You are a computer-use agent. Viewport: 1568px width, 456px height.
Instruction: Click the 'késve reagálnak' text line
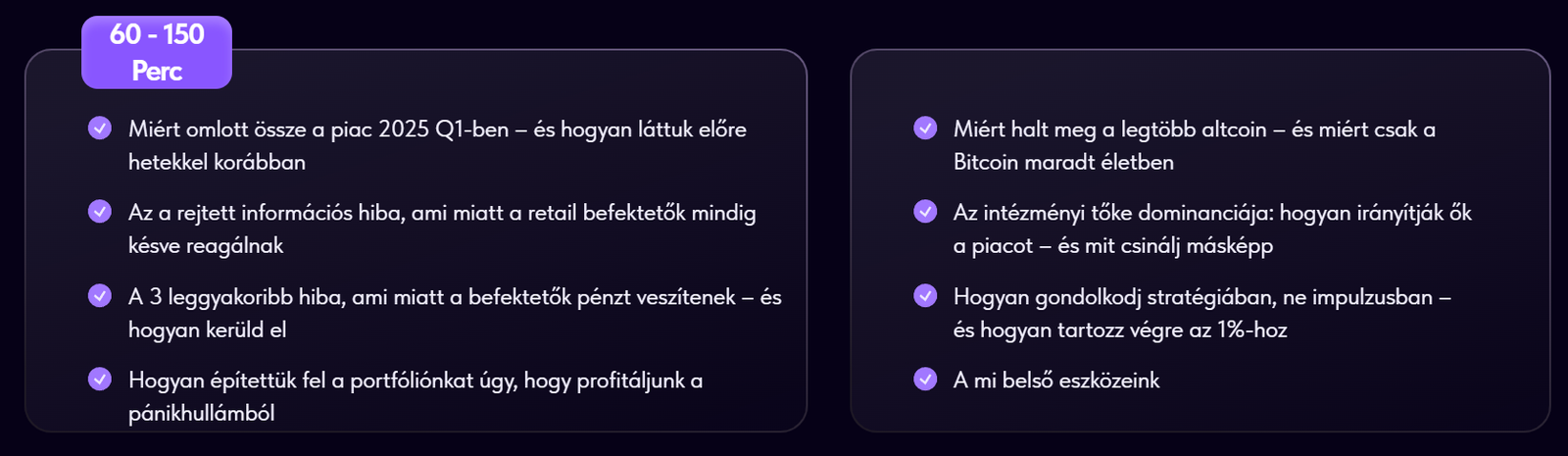206,246
